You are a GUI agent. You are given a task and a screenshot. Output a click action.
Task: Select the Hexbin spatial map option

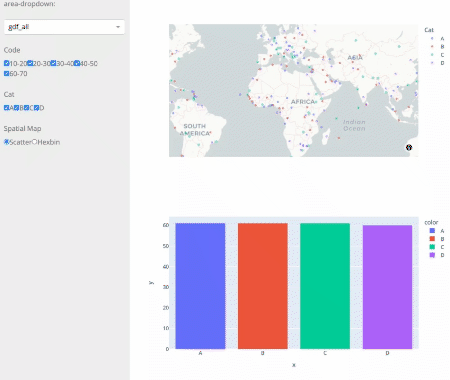[34, 142]
